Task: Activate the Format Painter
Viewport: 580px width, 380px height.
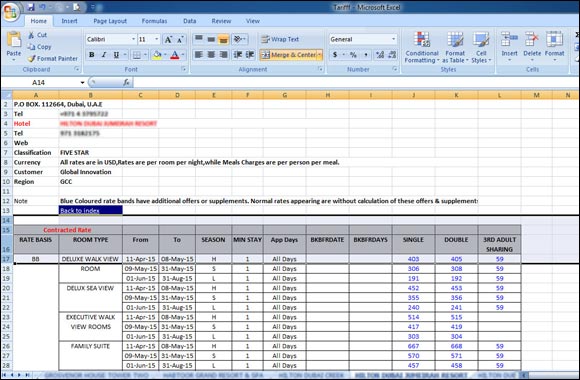Action: pos(53,58)
